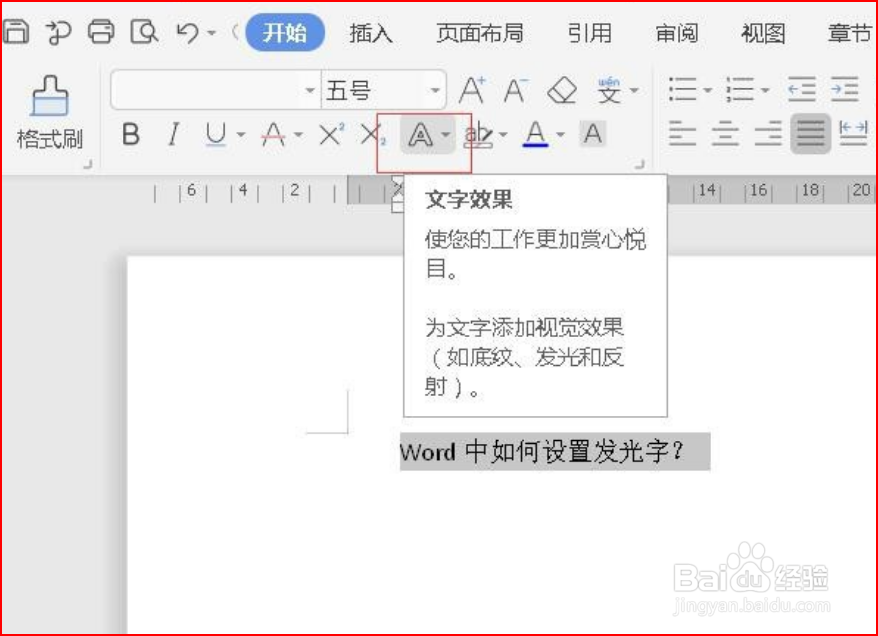Select the 开始 ribbon tab

click(285, 32)
